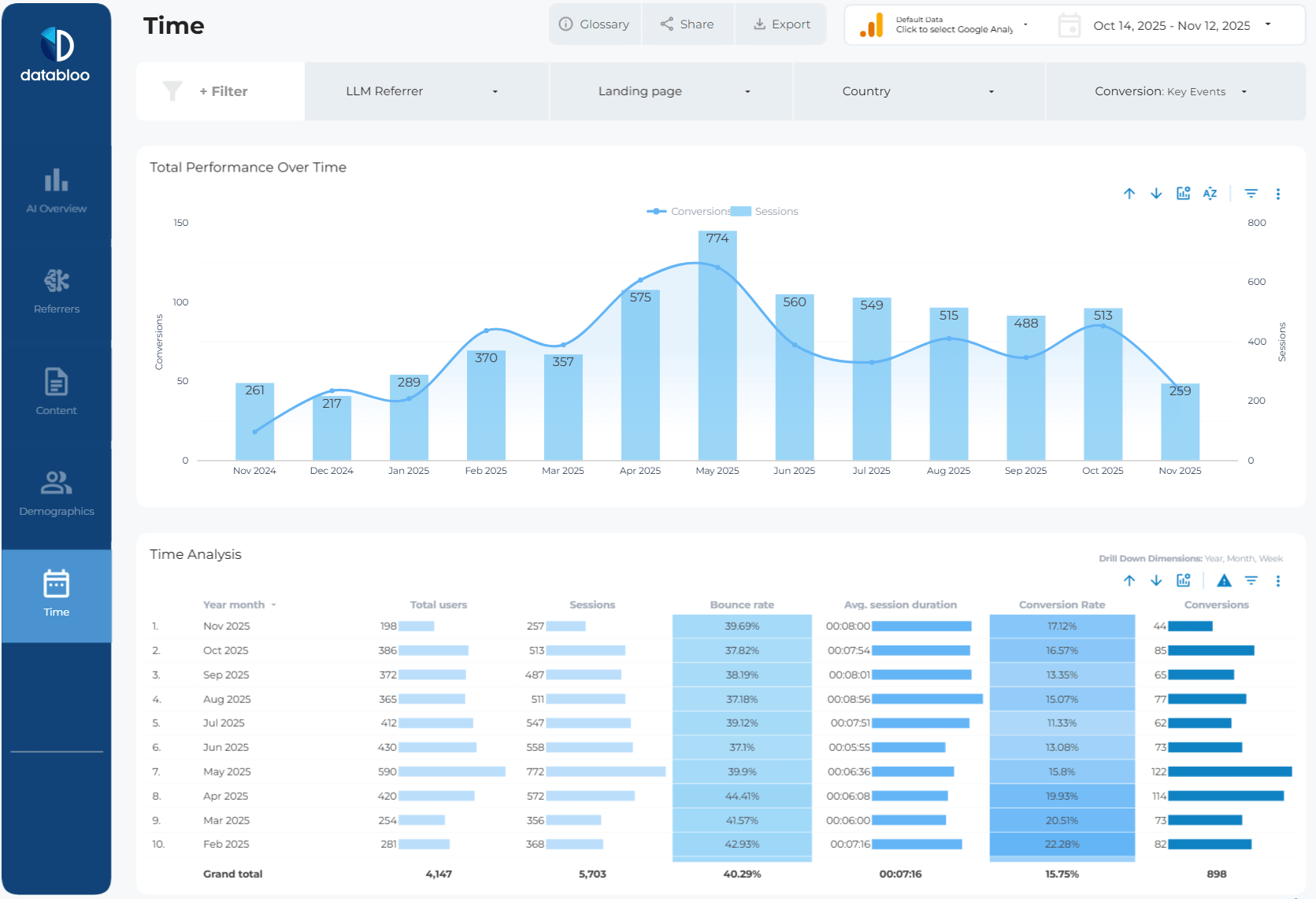1316x899 pixels.
Task: Click the warning triangle icon in Time Analysis
Action: pyautogui.click(x=1223, y=581)
